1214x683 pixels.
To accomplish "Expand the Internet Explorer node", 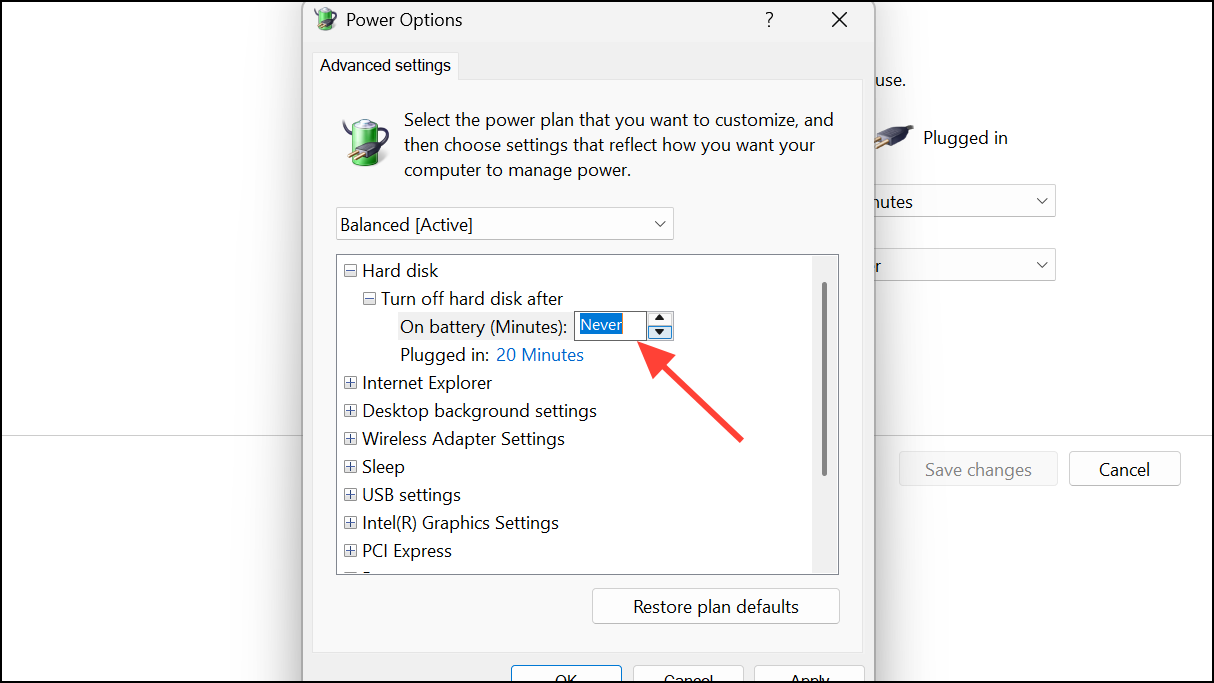I will pyautogui.click(x=350, y=383).
